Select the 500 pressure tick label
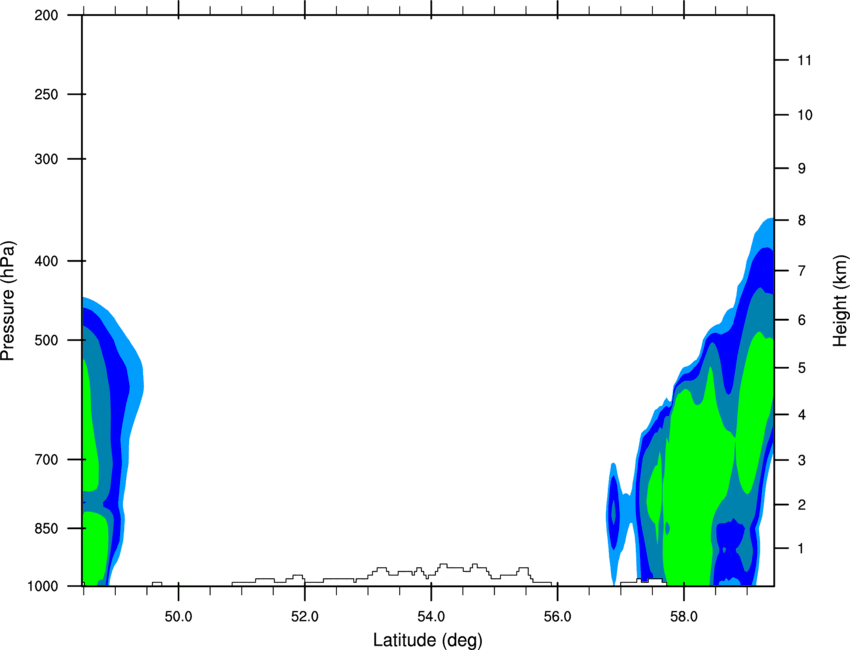This screenshot has width=850, height=650. pyautogui.click(x=46, y=340)
